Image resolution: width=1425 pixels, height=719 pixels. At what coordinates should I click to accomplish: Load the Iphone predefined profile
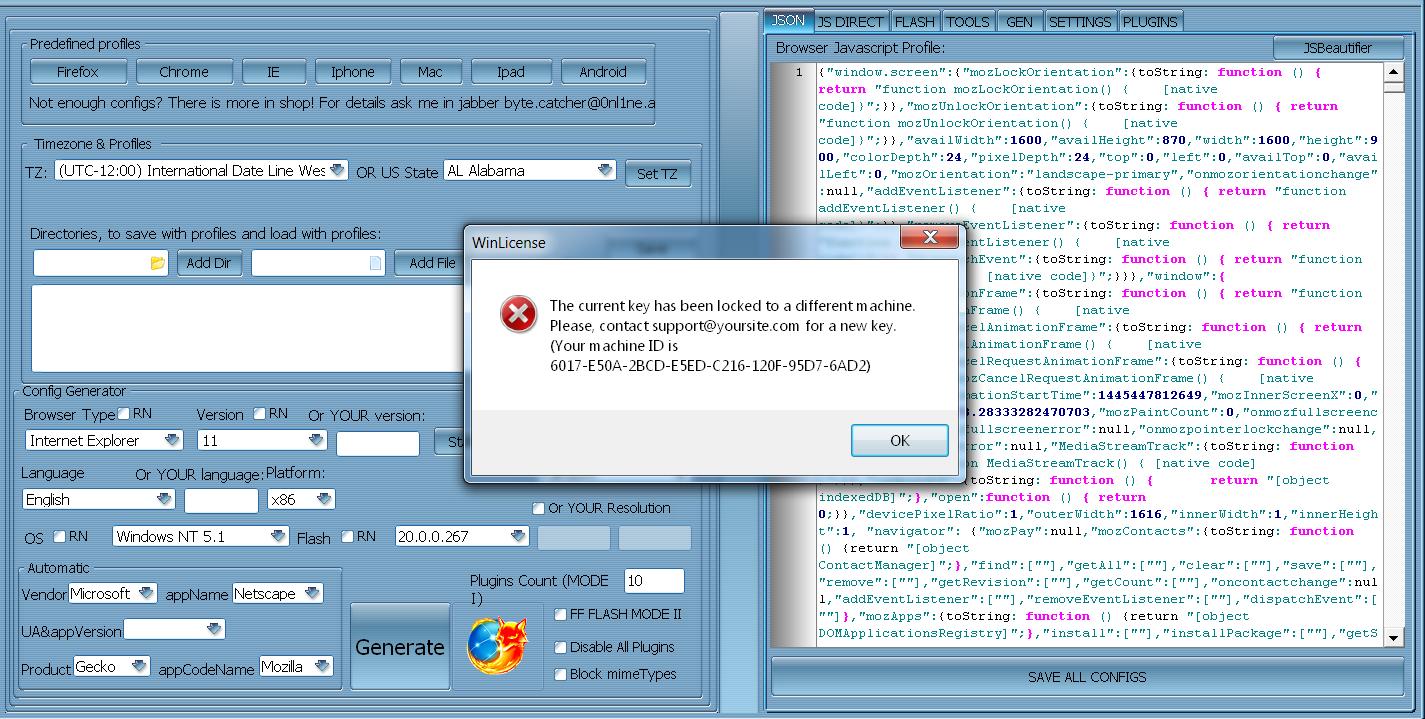353,72
